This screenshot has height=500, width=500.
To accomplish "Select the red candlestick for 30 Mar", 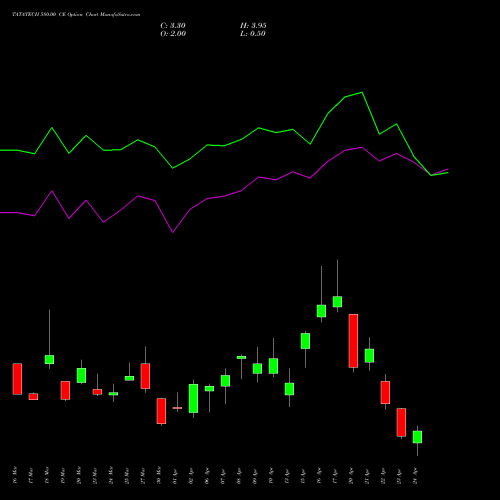I will click(161, 411).
